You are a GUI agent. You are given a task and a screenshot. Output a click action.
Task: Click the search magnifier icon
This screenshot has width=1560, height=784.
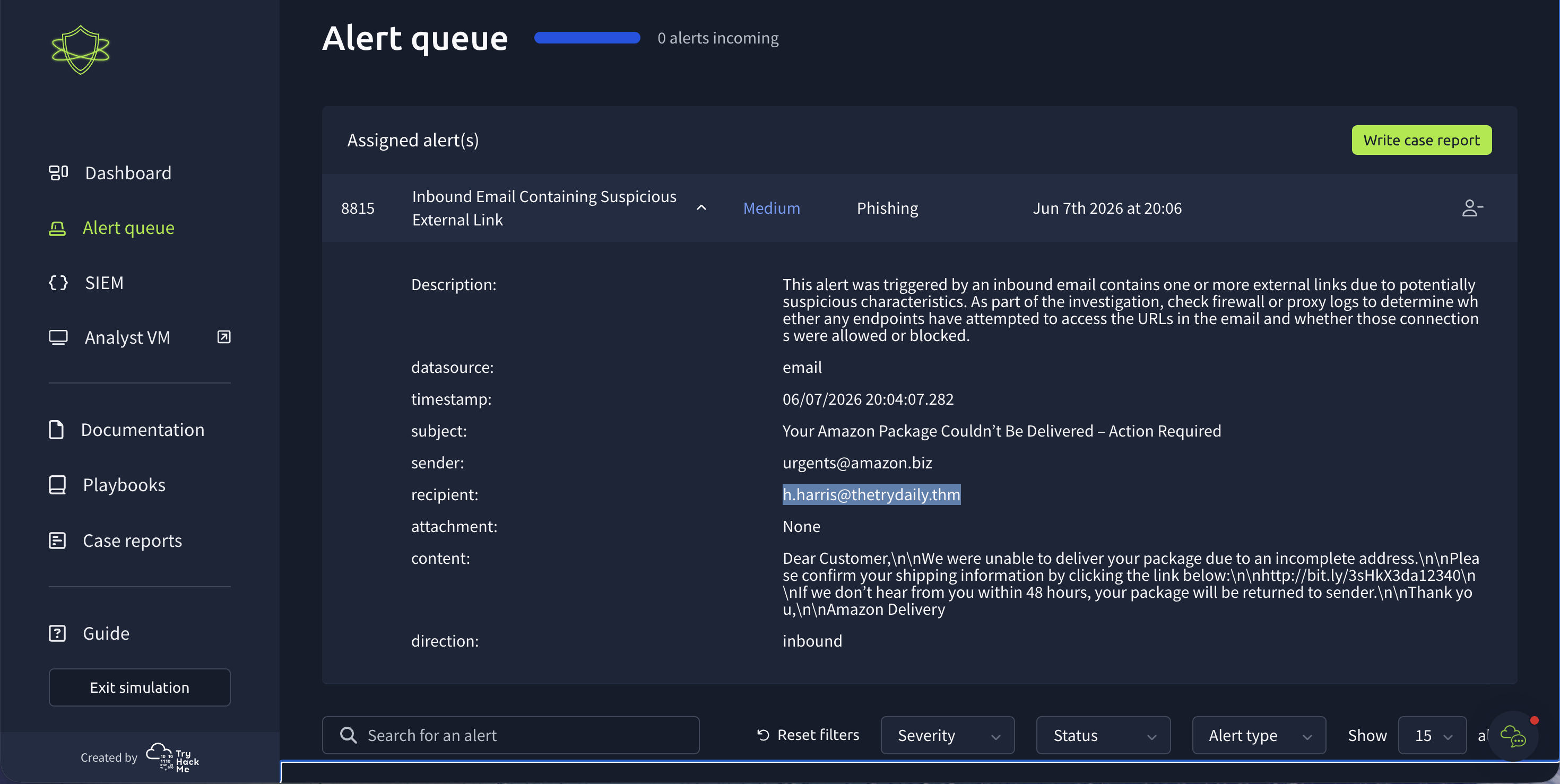348,735
